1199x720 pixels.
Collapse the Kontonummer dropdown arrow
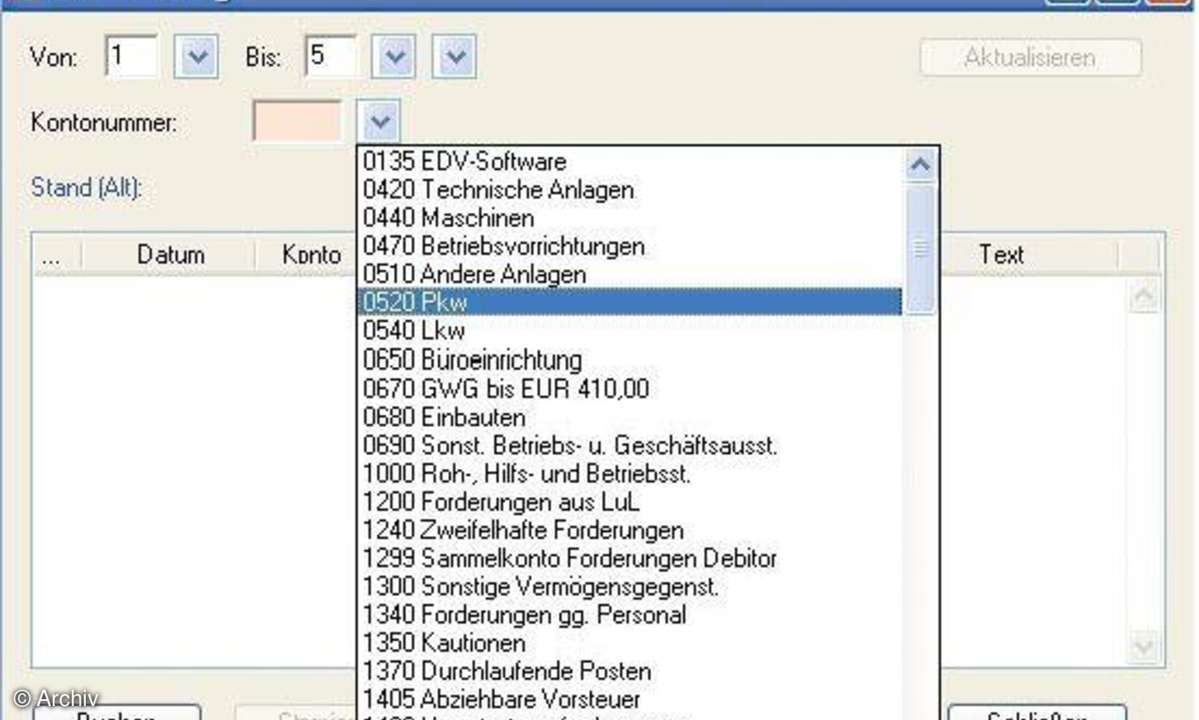380,123
